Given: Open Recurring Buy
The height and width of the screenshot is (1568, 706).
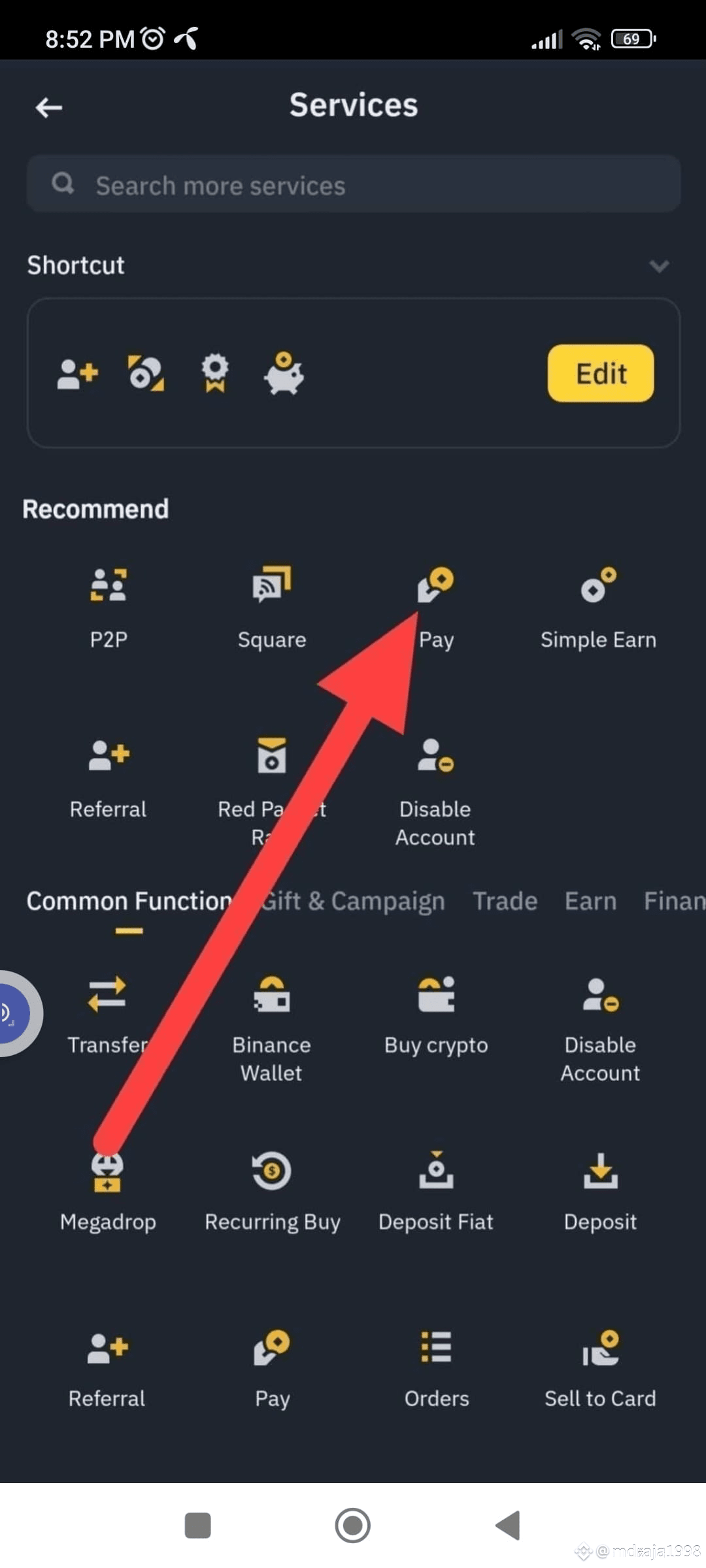Looking at the screenshot, I should (x=272, y=1171).
